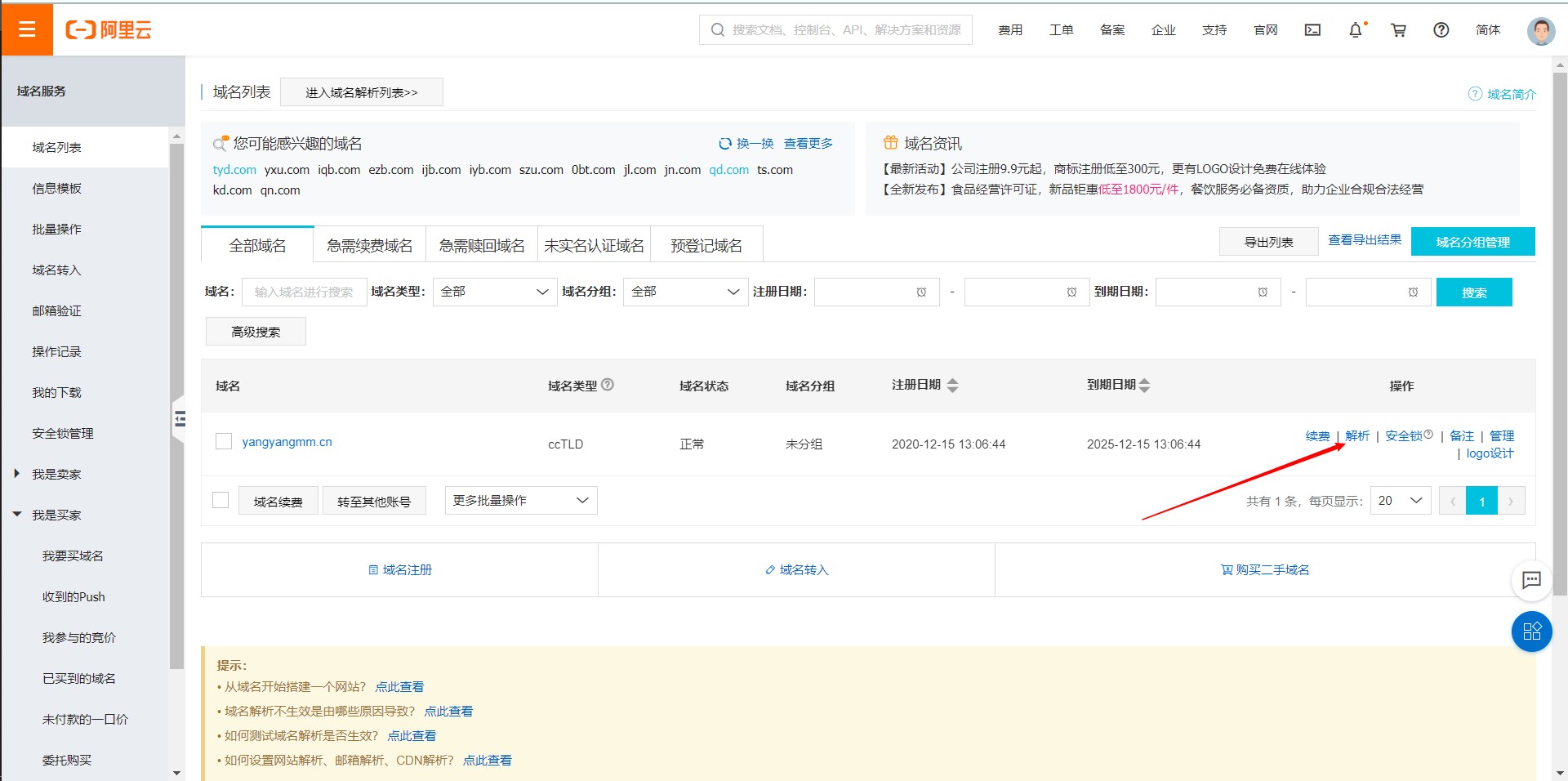Click the 域名类型 help icon in header
The width and height of the screenshot is (1568, 781).
[x=608, y=385]
